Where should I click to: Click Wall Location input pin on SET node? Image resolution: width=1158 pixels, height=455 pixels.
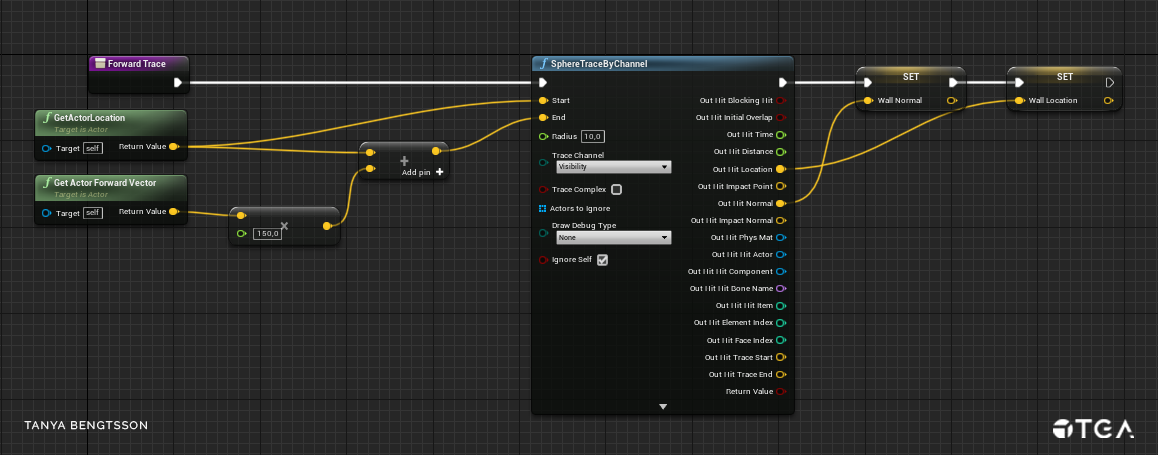pyautogui.click(x=1019, y=100)
